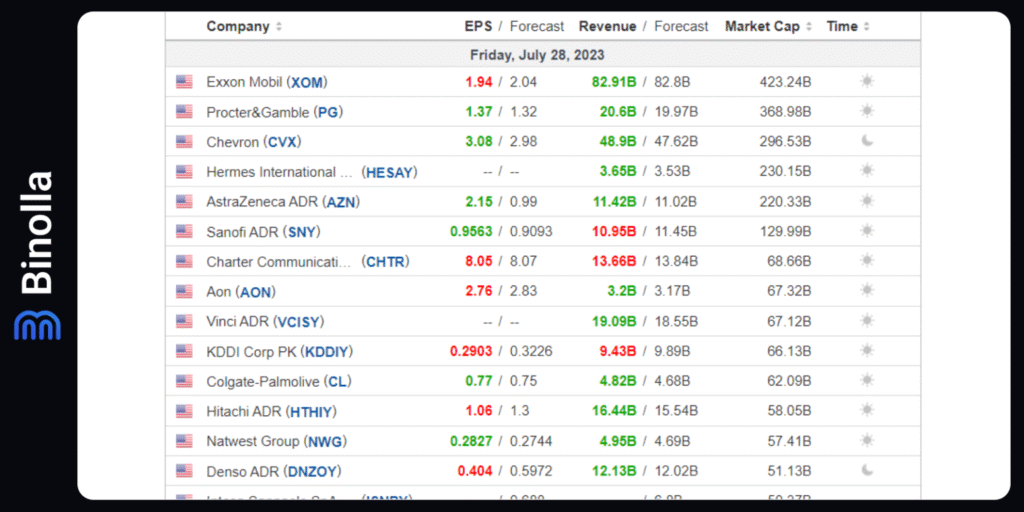Click the sun icon in Sanofi ADR row
The image size is (1024, 512).
867,231
